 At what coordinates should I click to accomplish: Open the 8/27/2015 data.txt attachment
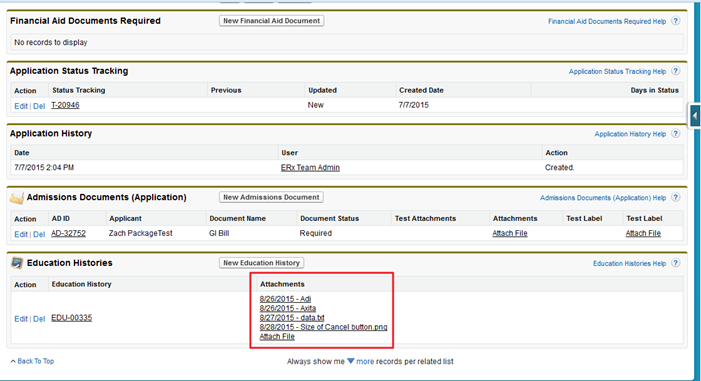(292, 318)
